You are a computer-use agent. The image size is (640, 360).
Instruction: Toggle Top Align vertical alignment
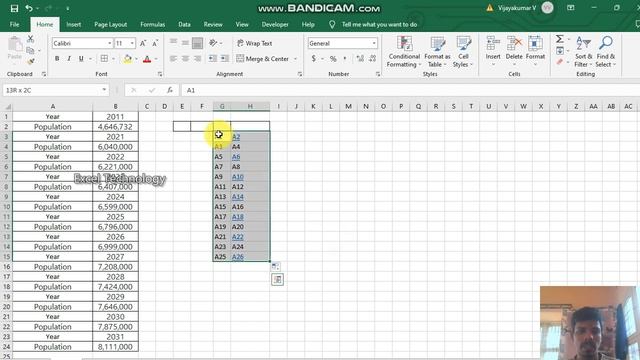click(x=173, y=43)
